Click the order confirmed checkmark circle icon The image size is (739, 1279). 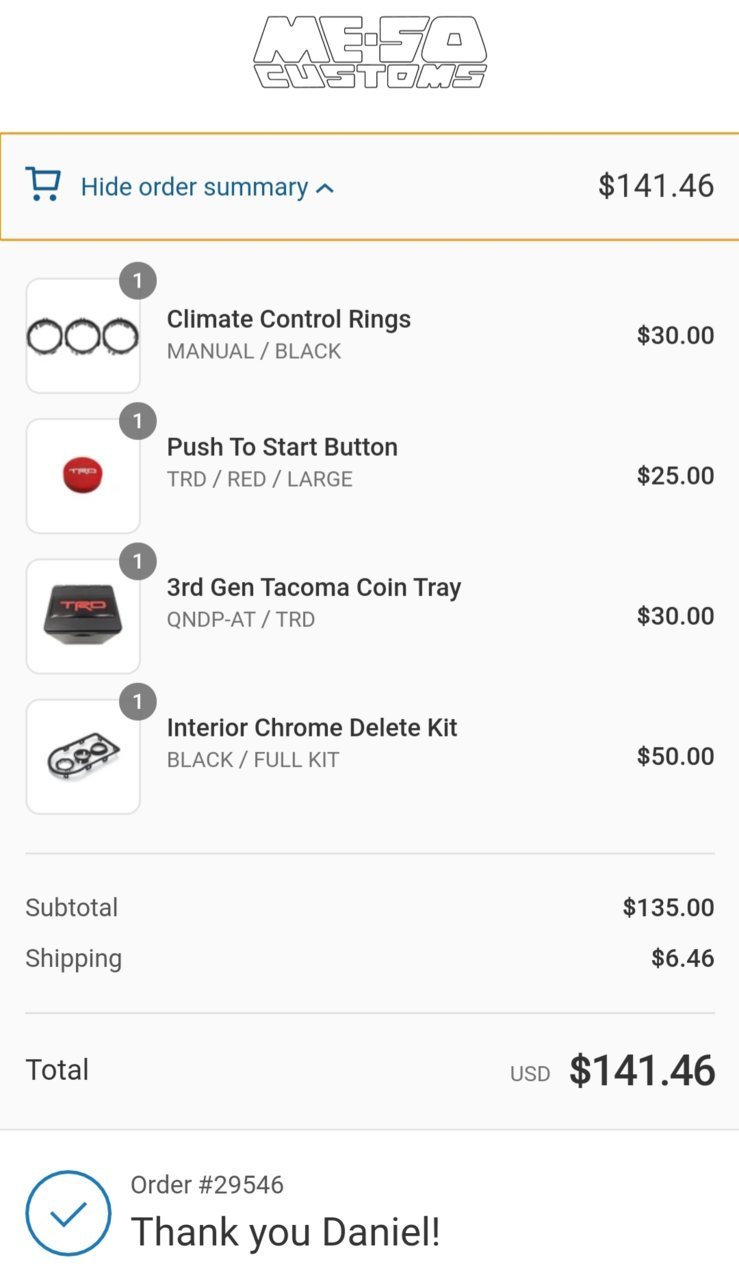[x=68, y=1213]
